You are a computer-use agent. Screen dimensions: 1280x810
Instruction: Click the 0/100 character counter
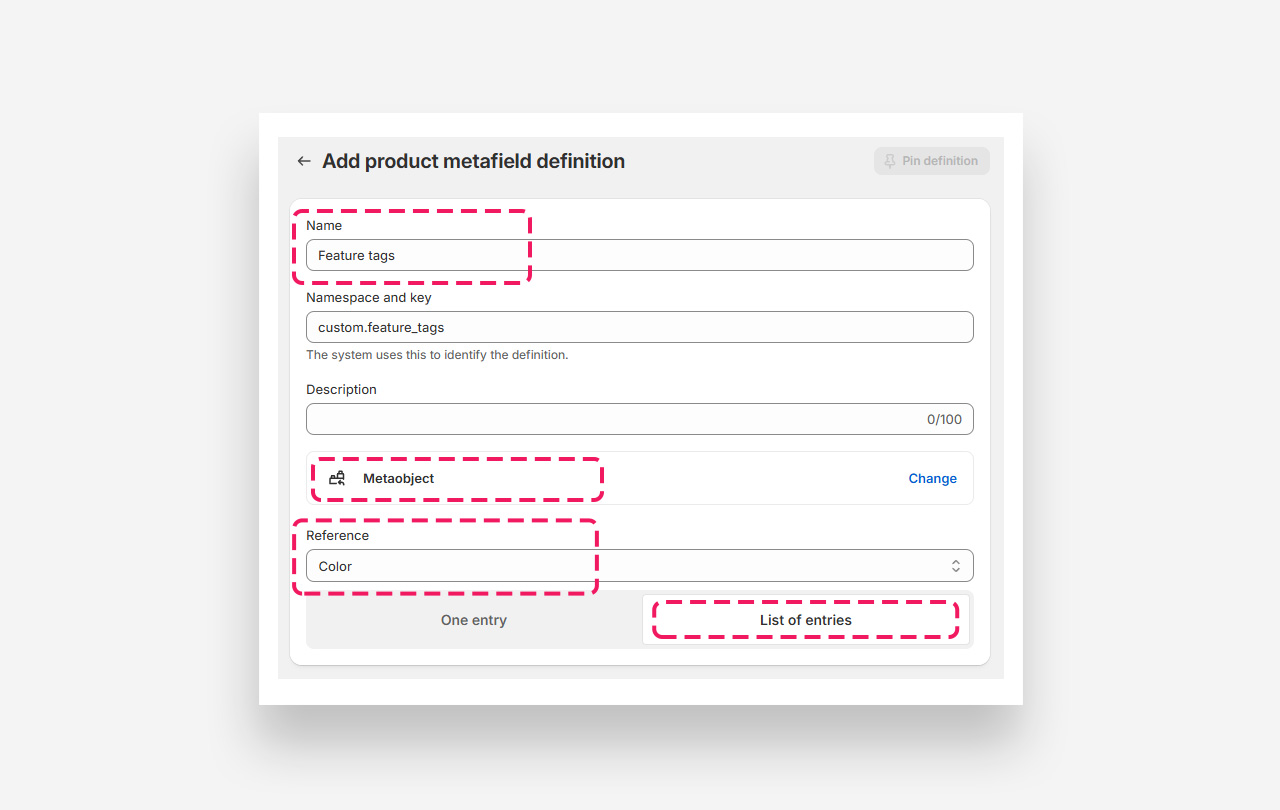pos(944,420)
